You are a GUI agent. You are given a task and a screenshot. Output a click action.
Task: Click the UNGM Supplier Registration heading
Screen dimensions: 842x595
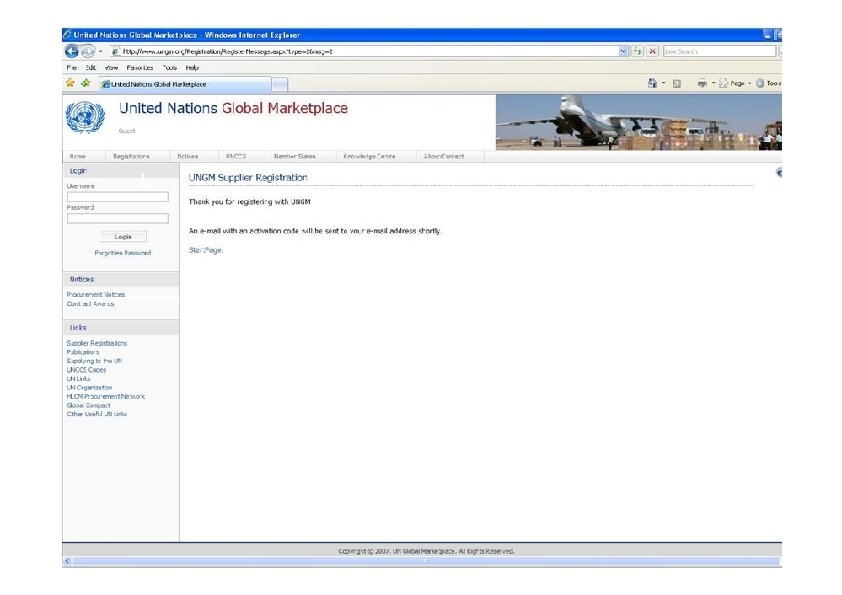coord(248,177)
